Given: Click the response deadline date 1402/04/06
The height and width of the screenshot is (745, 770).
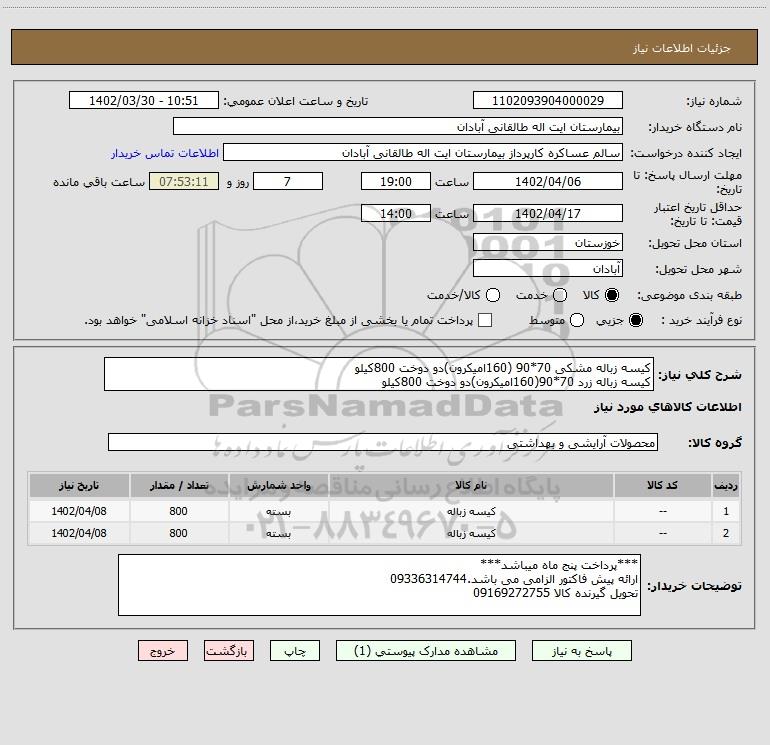Looking at the screenshot, I should 548,181.
